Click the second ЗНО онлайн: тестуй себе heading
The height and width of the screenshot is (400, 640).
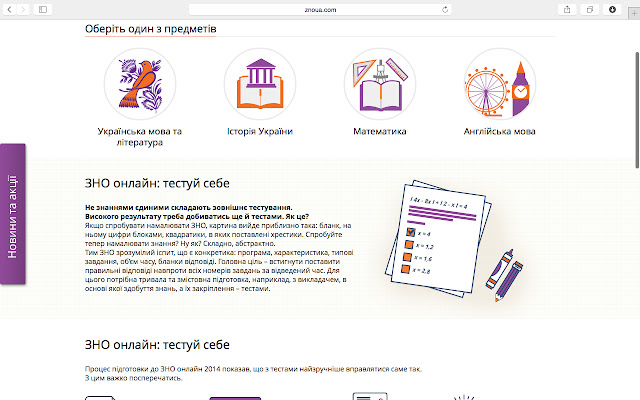tap(157, 345)
